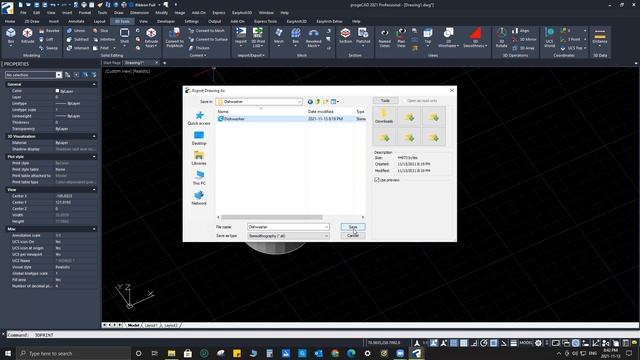The image size is (640, 360).
Task: Click the Downloads folder thumbnail
Action: (x=384, y=116)
